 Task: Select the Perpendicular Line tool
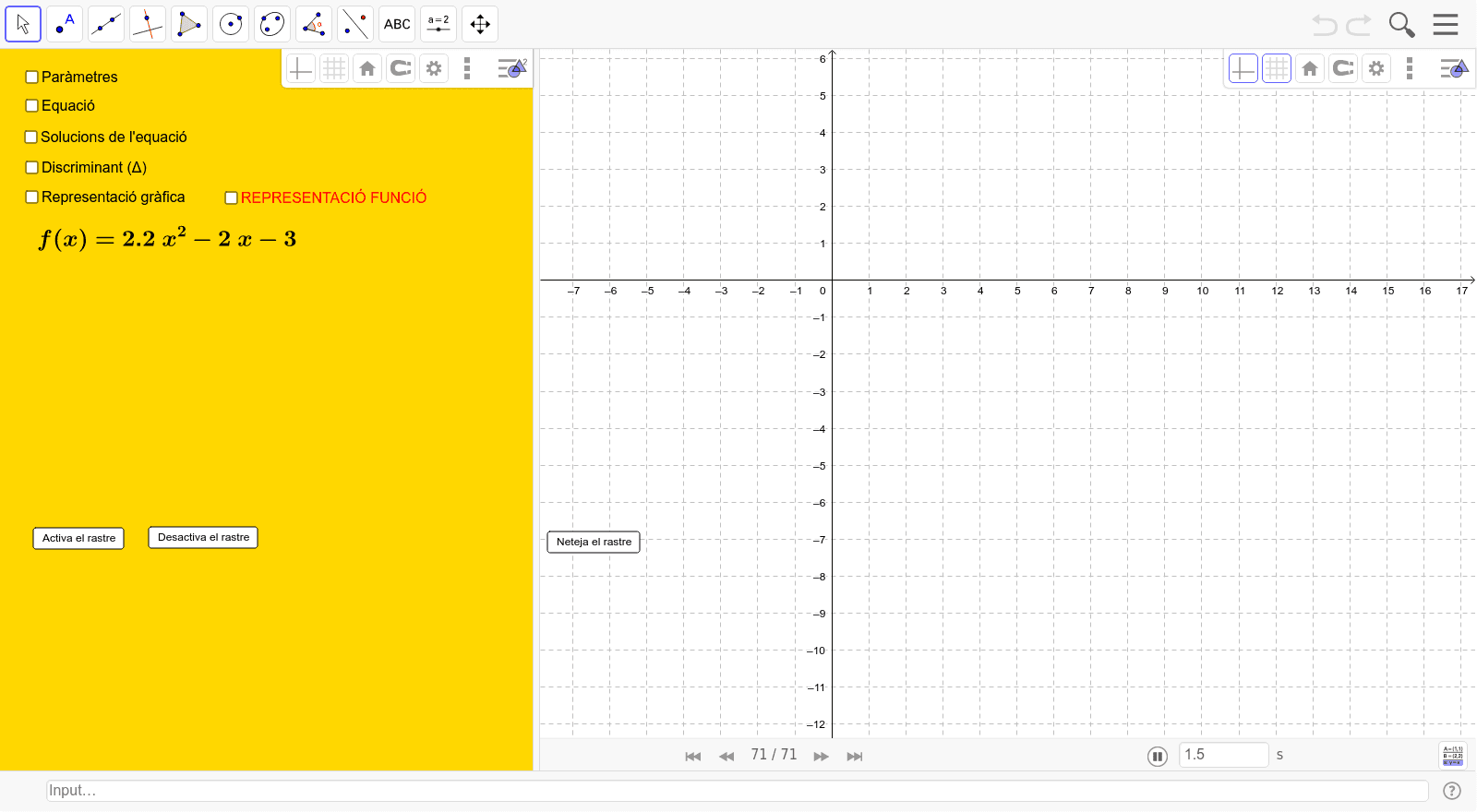[148, 24]
